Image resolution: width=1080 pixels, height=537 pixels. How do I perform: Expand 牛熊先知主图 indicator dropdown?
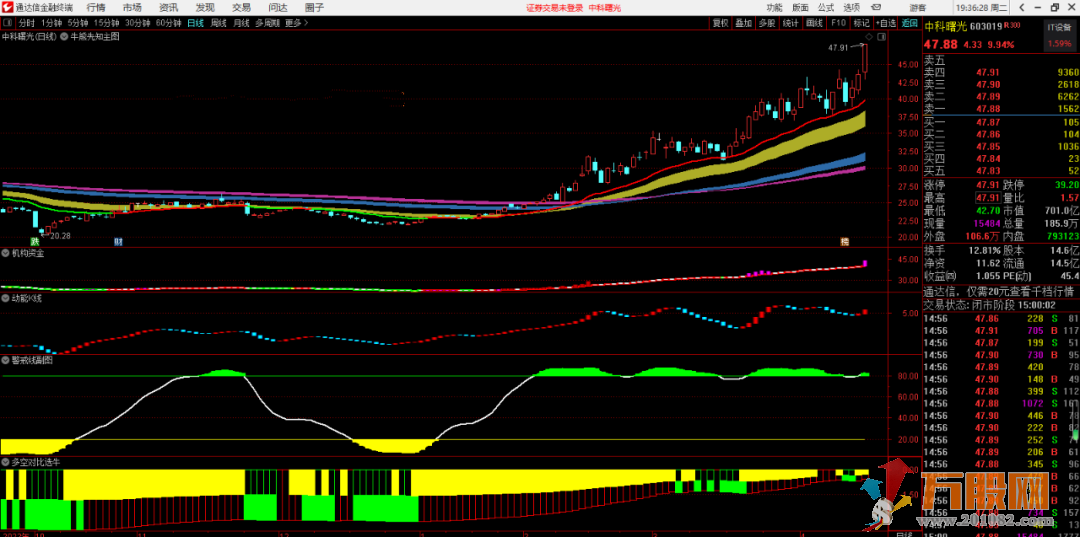pos(62,36)
